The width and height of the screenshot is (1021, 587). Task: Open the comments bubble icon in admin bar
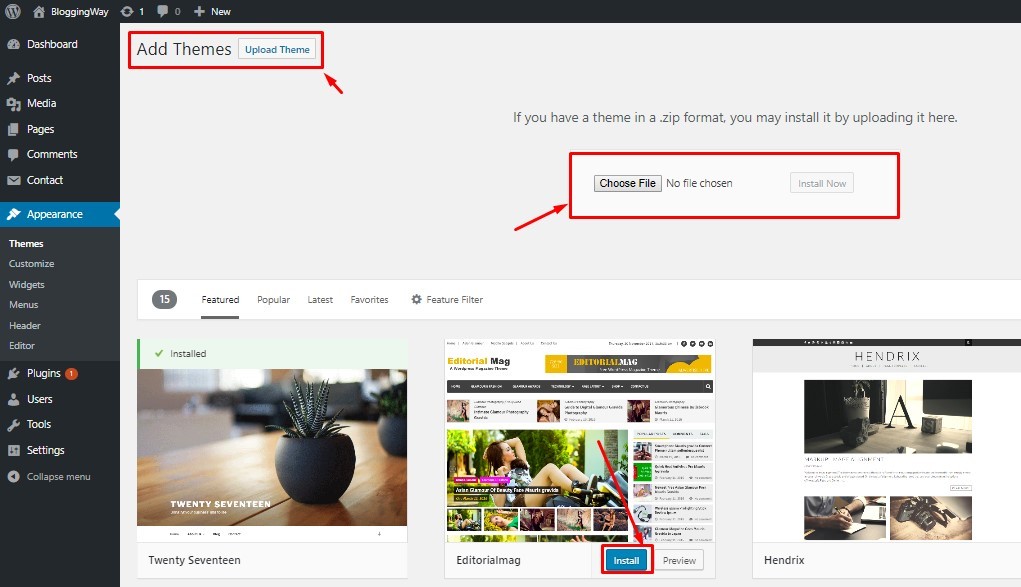[163, 11]
